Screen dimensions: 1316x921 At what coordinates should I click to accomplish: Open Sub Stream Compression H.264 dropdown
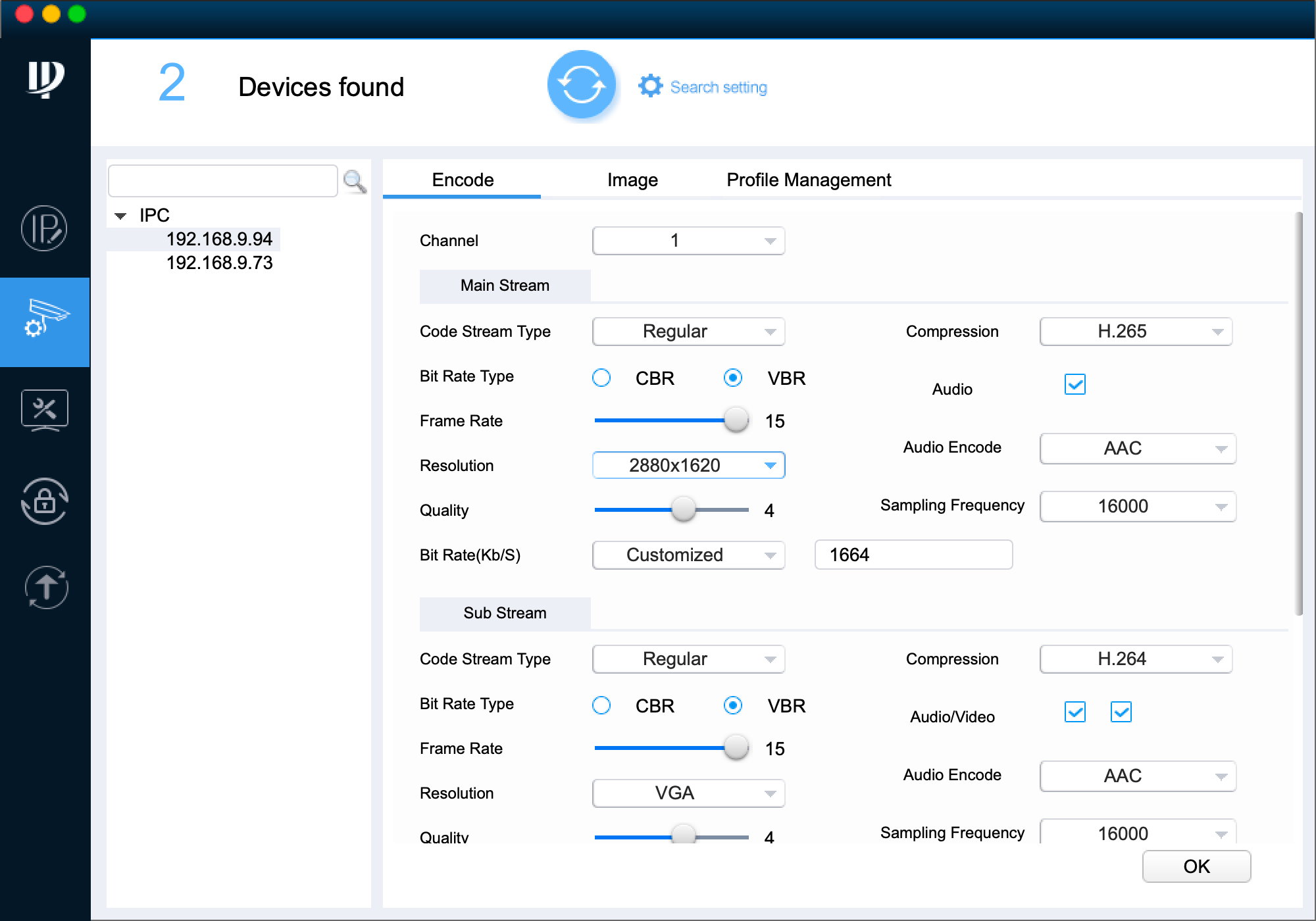(1136, 659)
